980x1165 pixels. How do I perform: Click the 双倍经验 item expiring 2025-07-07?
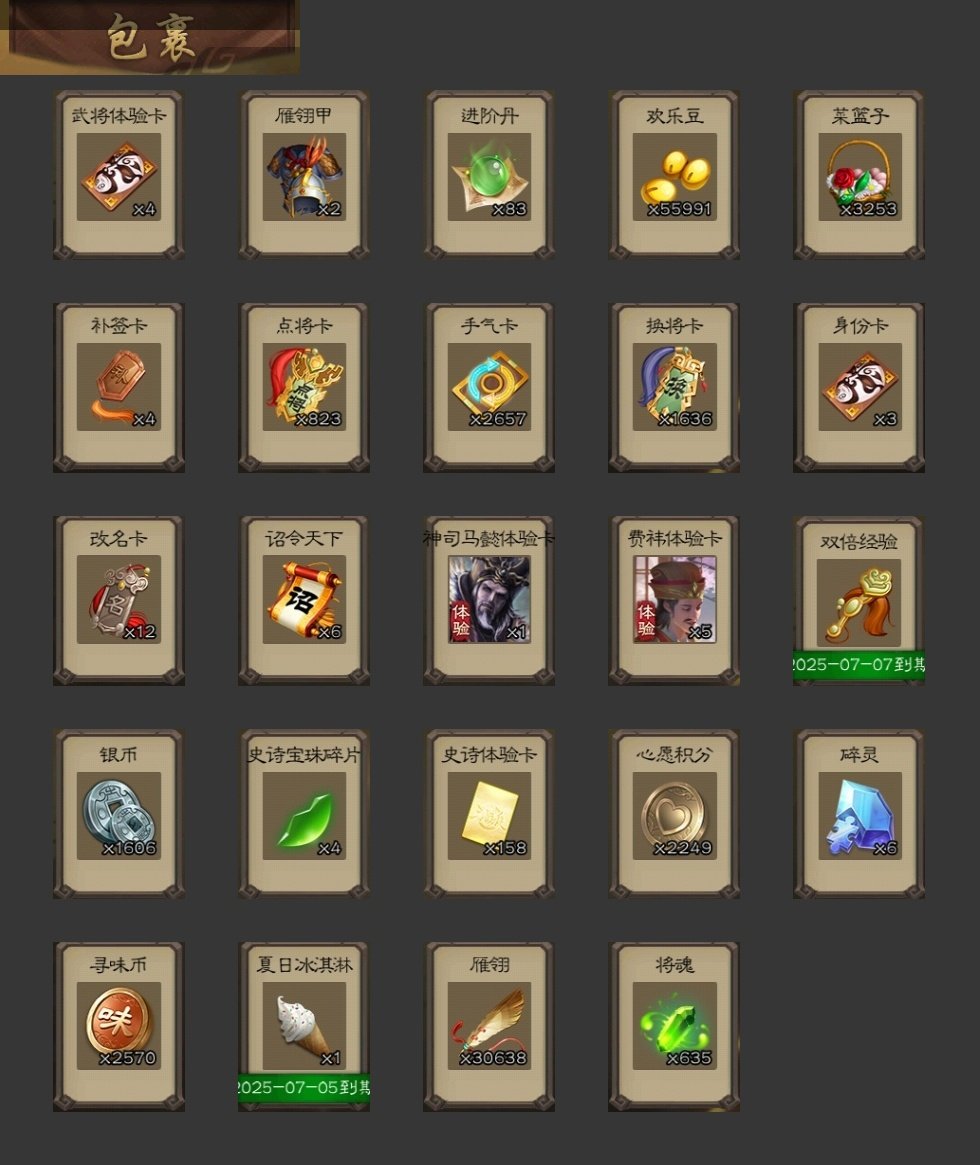click(860, 600)
